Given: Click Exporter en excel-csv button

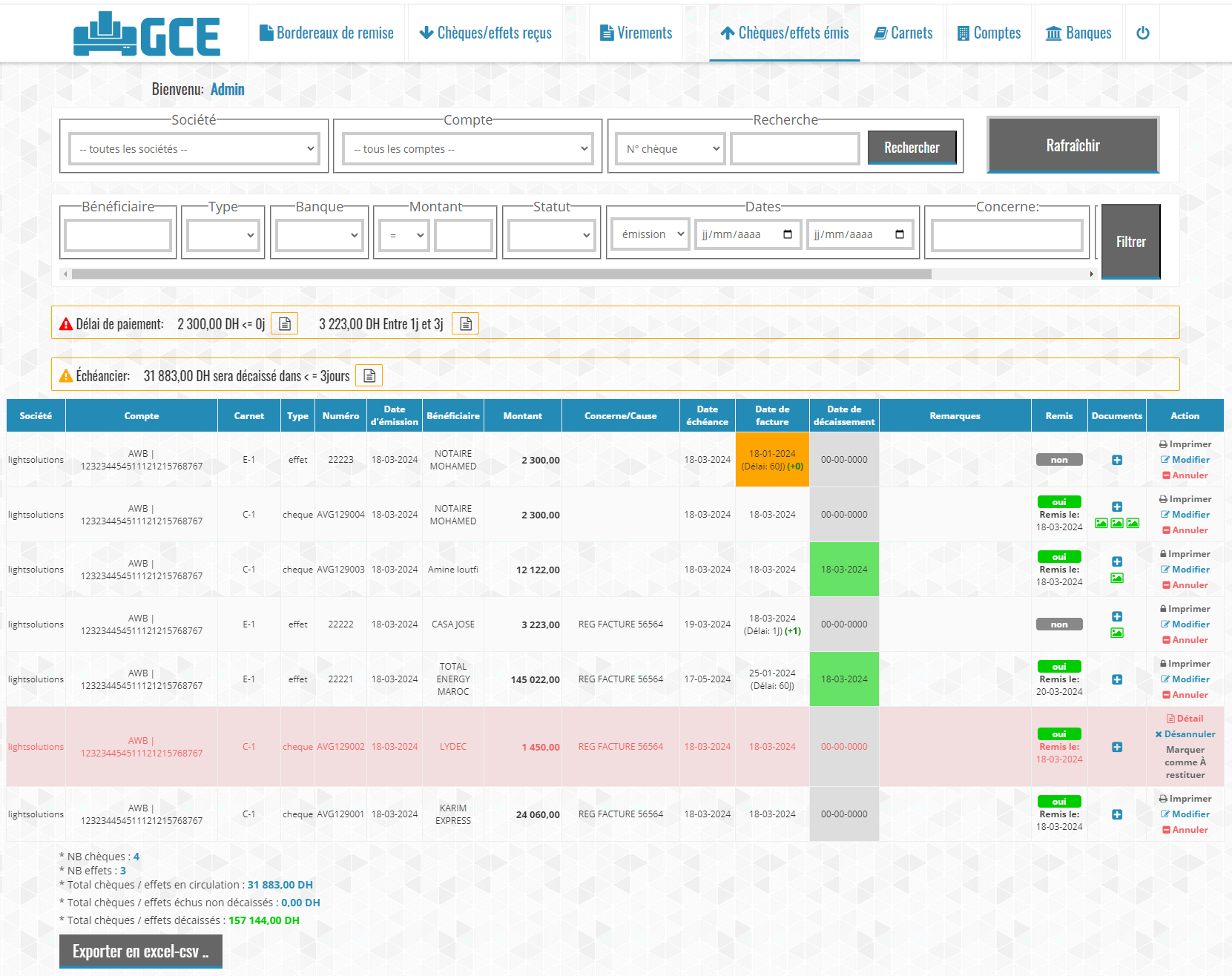Looking at the screenshot, I should pos(140,952).
